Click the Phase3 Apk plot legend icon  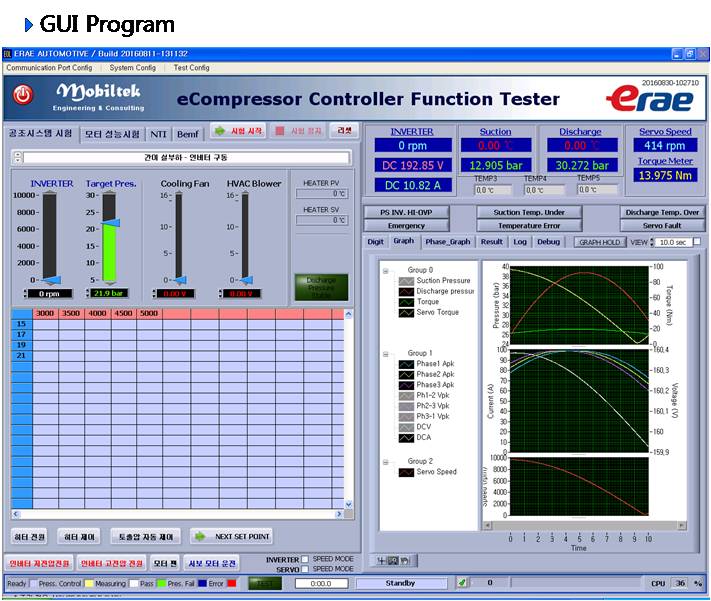[x=406, y=385]
